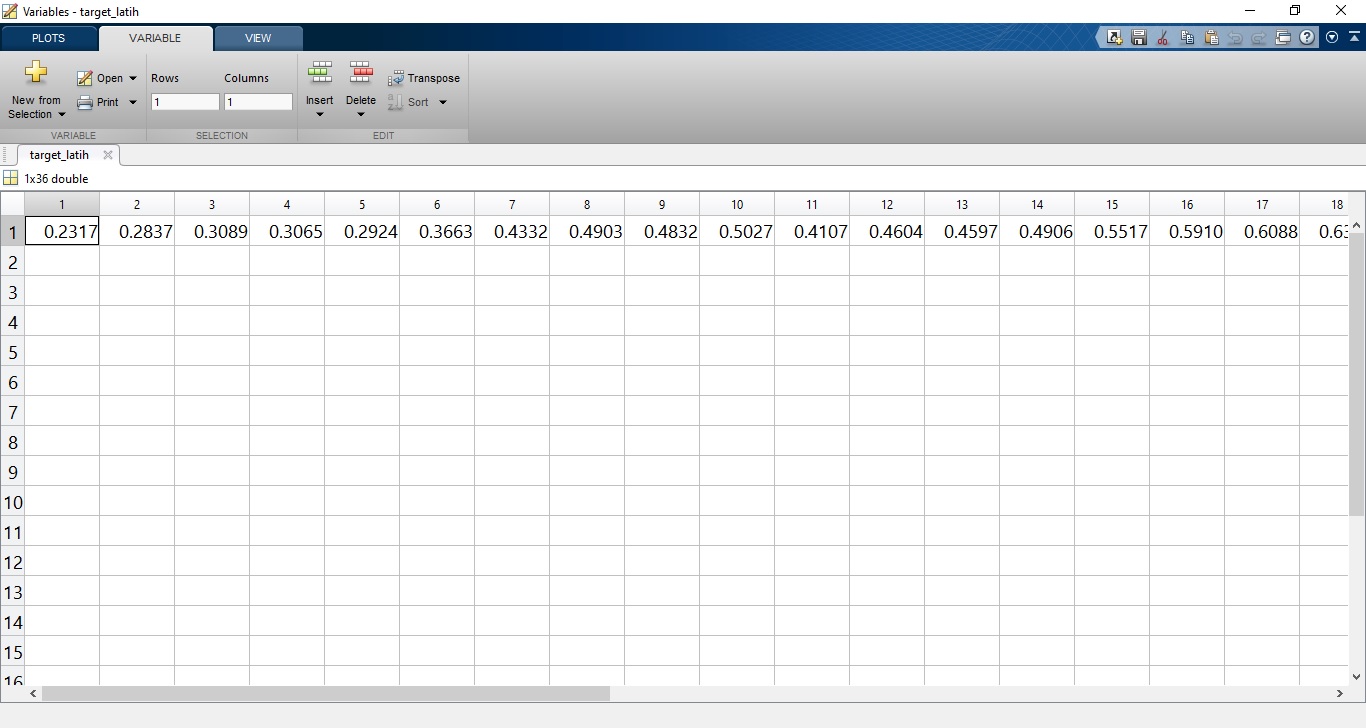Expand the Open dropdown arrow
Image resolution: width=1366 pixels, height=728 pixels.
[x=133, y=78]
